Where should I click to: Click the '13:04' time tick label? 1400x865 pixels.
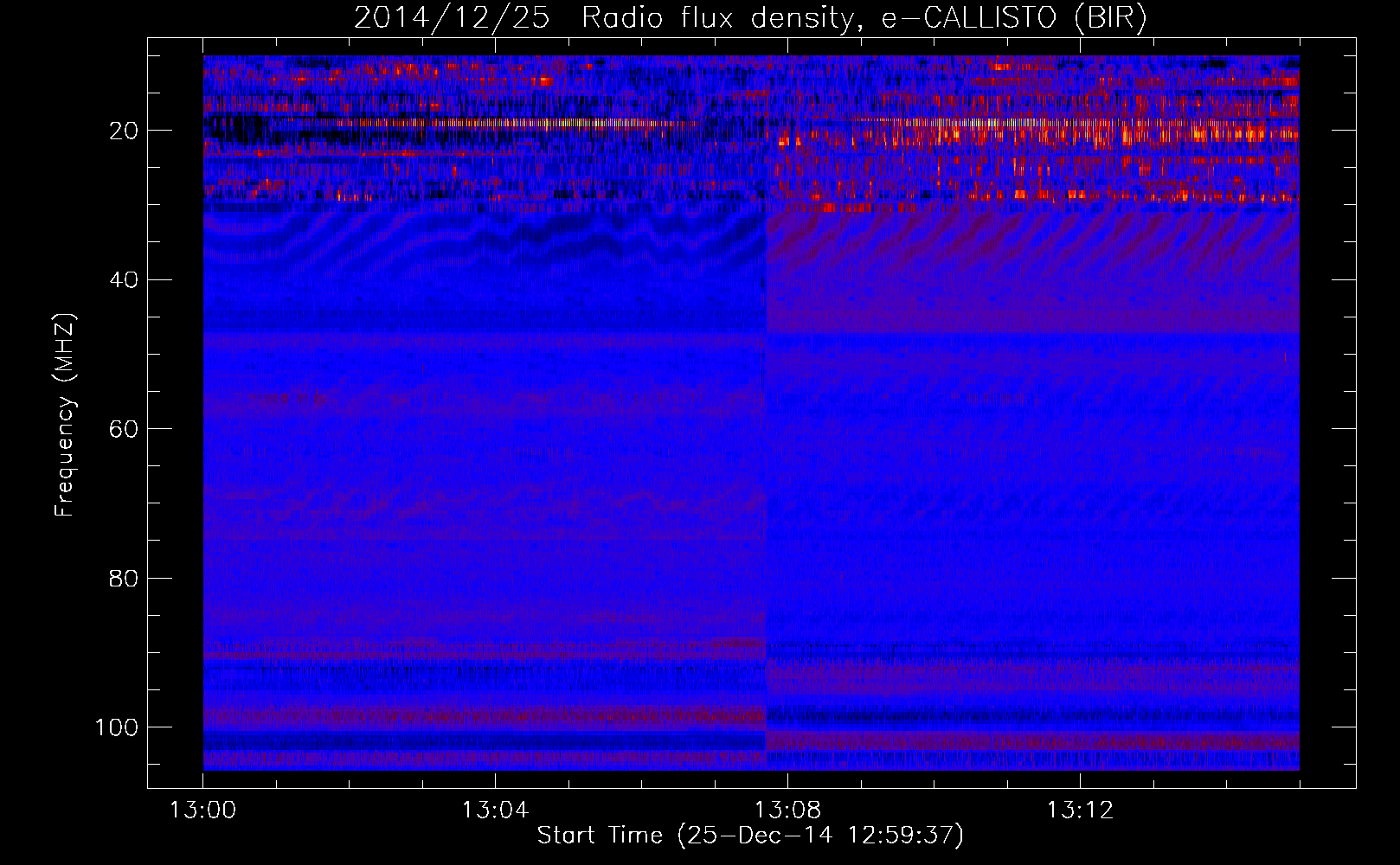[x=495, y=811]
